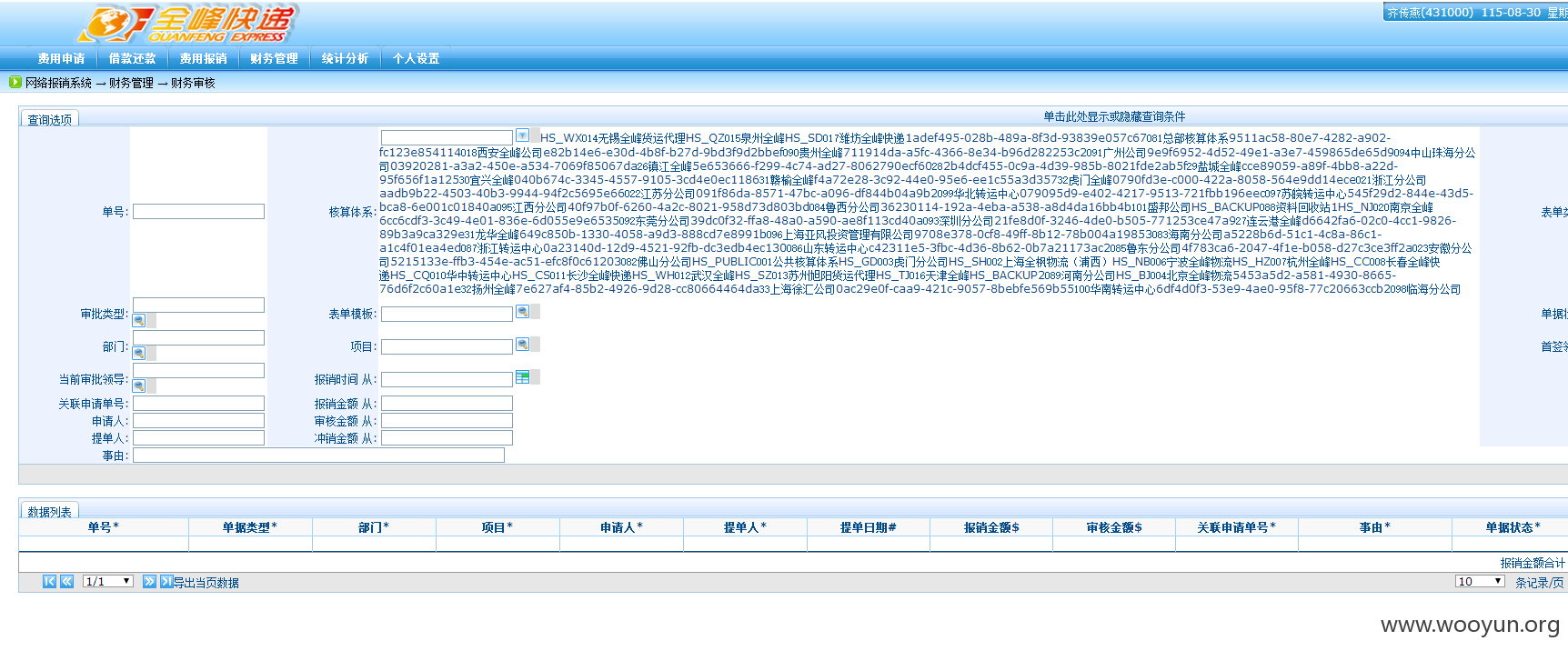Click the 当前审批领导 lookup magnifier icon
Screen dimensions: 1568x651
coord(139,386)
